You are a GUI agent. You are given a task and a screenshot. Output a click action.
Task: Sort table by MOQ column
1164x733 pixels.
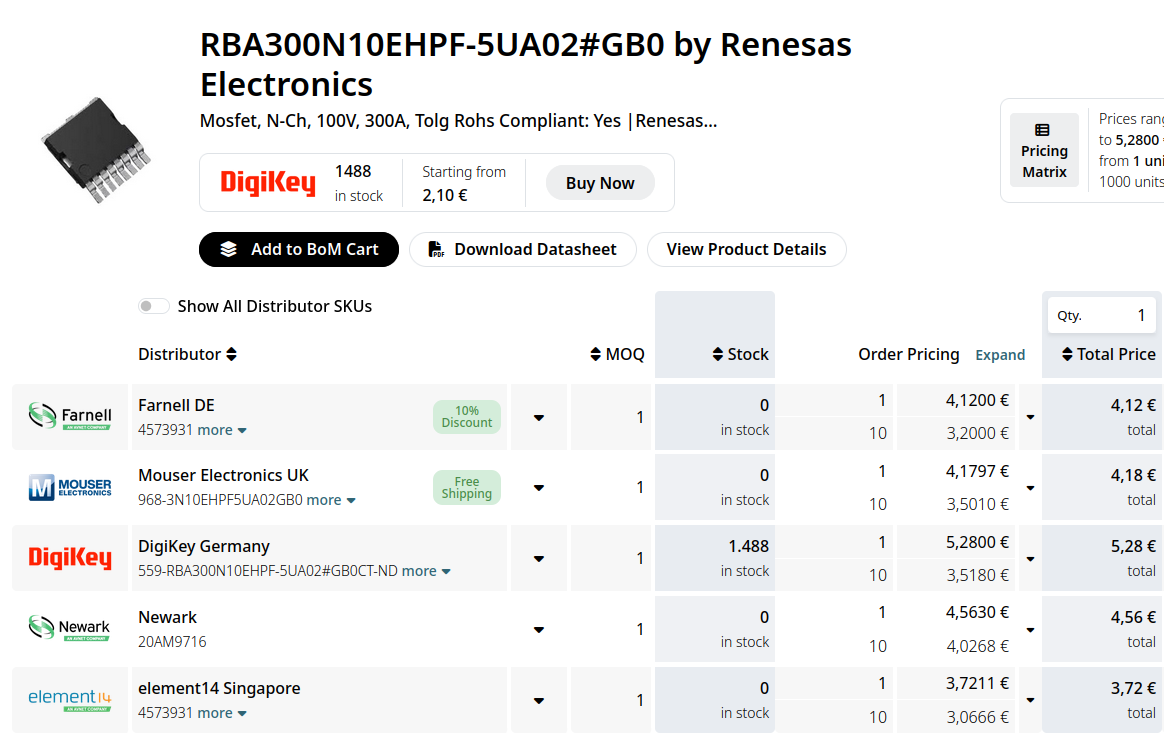pyautogui.click(x=617, y=354)
